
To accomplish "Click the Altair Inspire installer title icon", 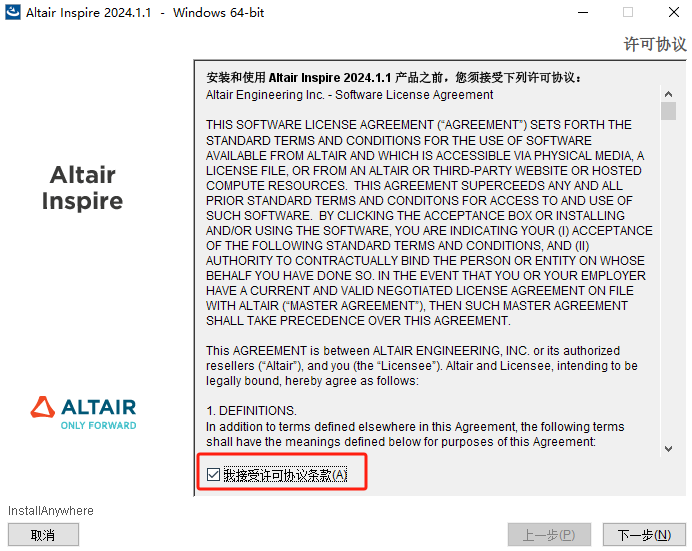I will (13, 12).
